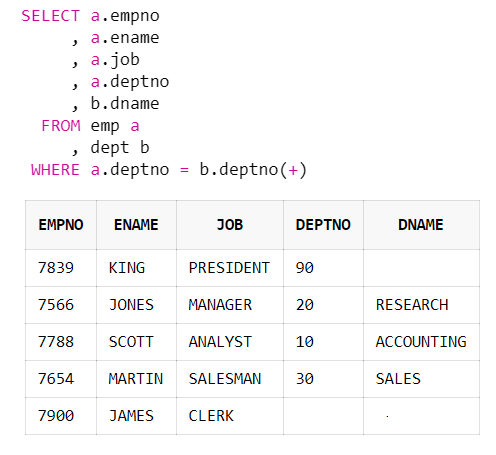The image size is (496, 455).
Task: Select cell 7566 in the EMPNO column
Action: point(61,305)
